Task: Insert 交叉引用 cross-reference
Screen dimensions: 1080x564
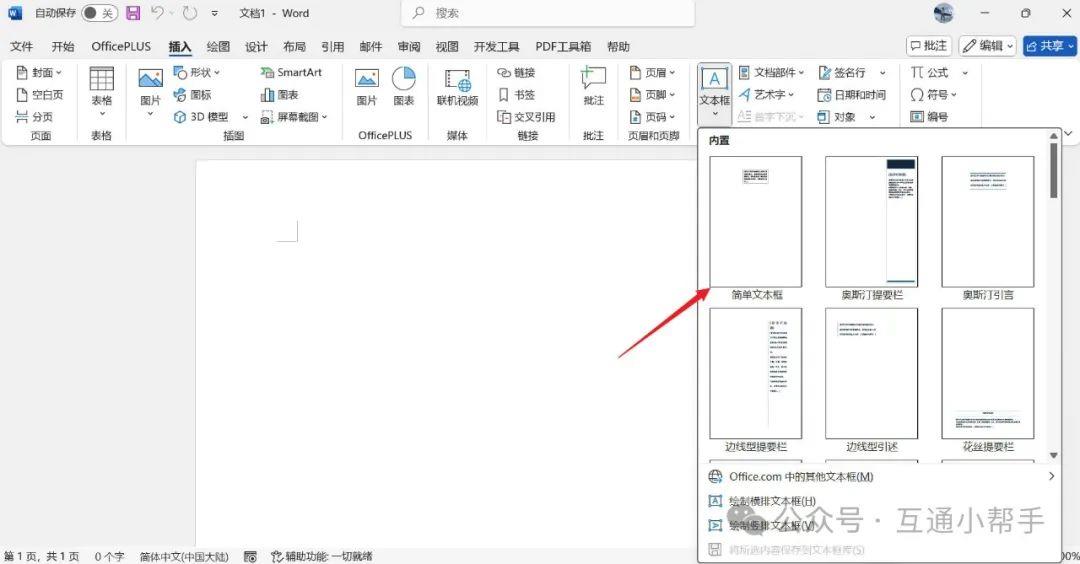Action: point(526,116)
